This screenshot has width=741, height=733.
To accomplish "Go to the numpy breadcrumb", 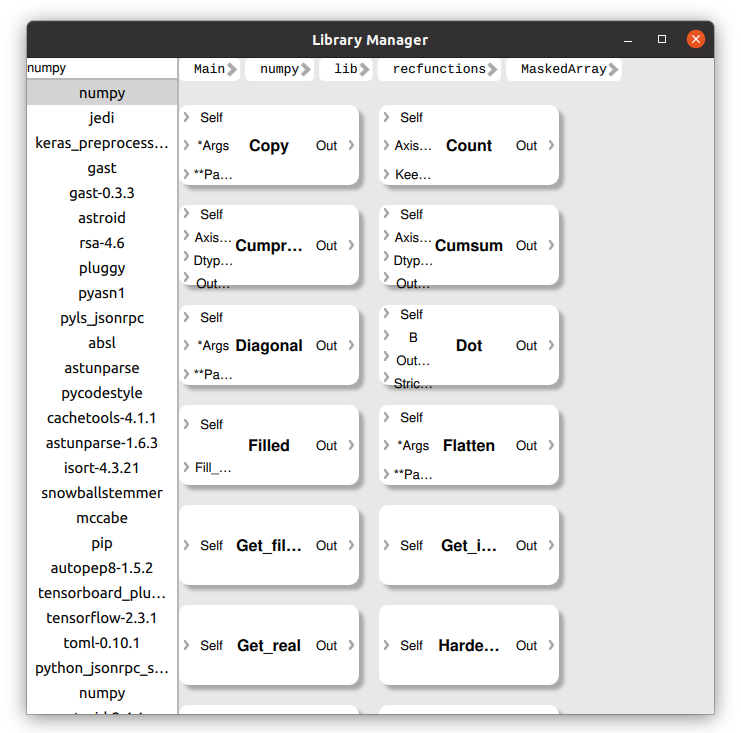I will pyautogui.click(x=279, y=69).
